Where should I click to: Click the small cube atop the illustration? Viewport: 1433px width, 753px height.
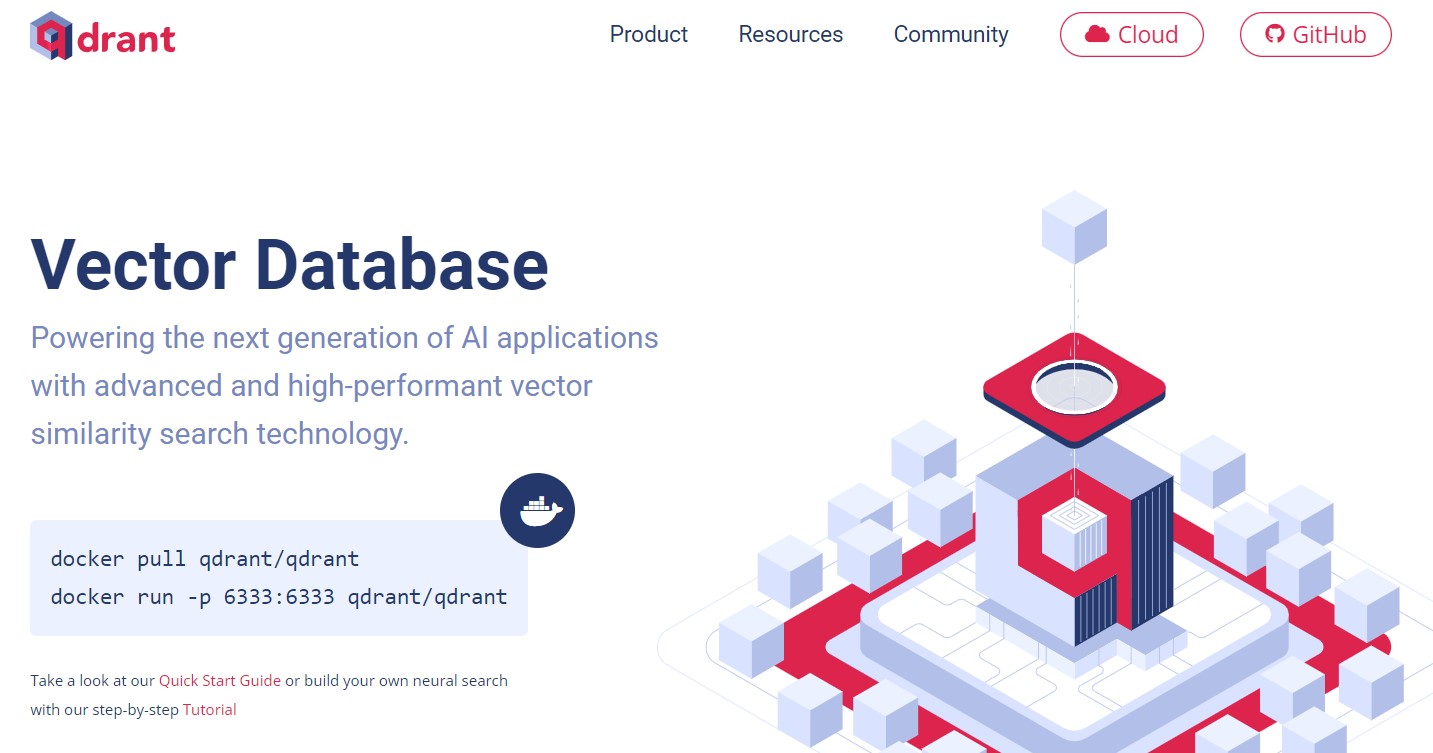click(x=1074, y=224)
